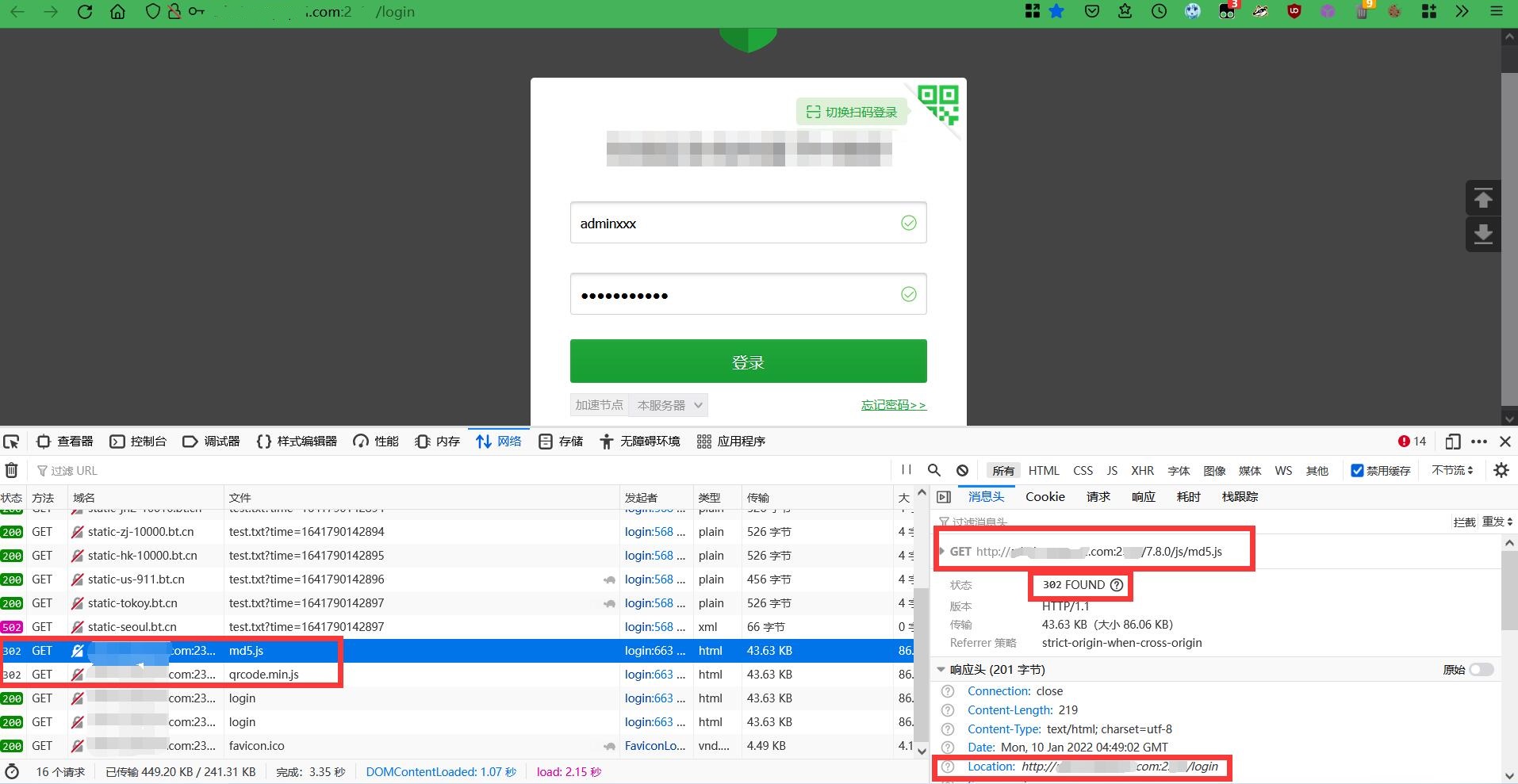Close the developer tools panel
Screen dimensions: 1518x784
pyautogui.click(x=1505, y=442)
